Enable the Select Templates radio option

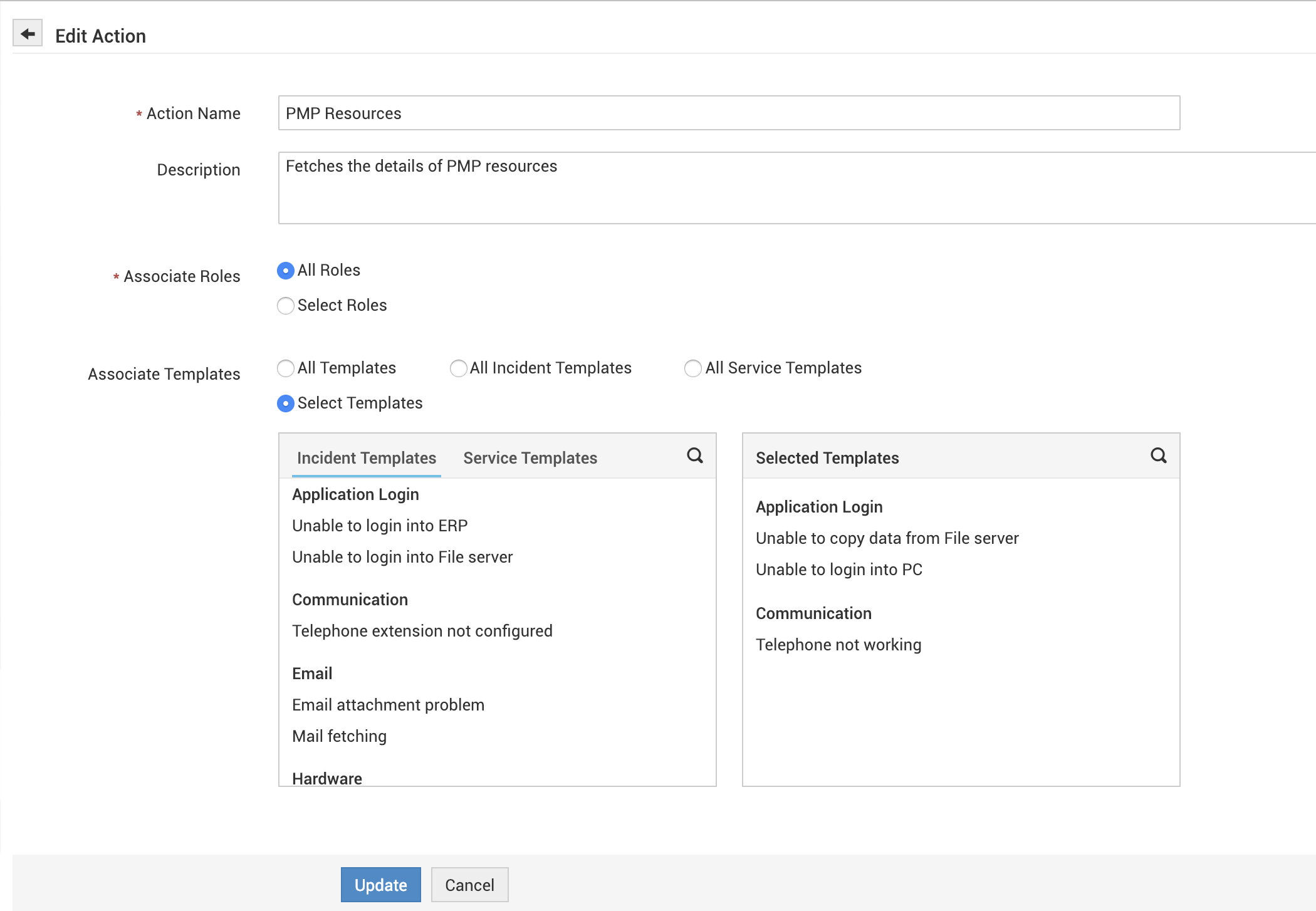[286, 403]
